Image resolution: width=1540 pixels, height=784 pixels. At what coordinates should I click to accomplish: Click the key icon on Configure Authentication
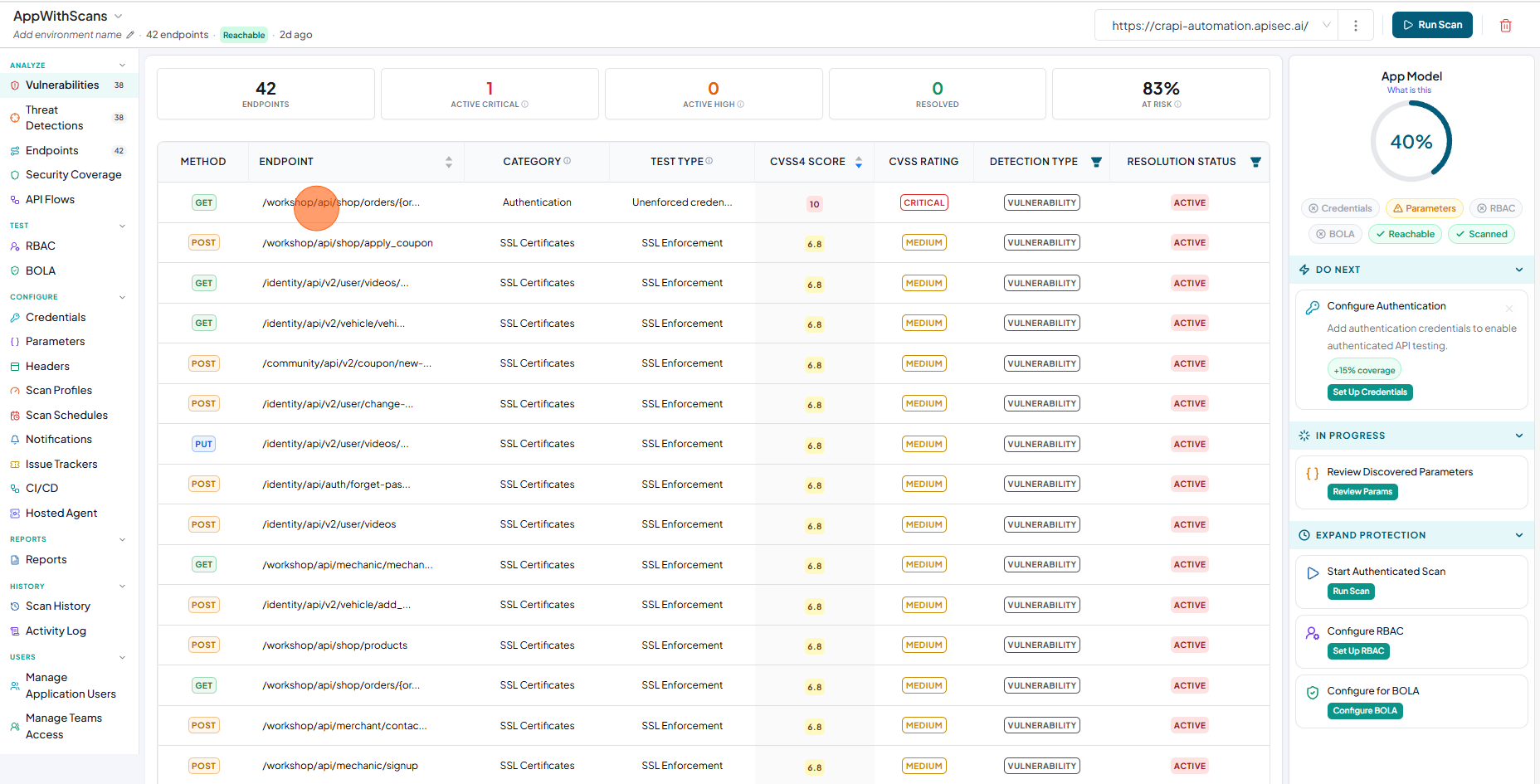[1313, 308]
